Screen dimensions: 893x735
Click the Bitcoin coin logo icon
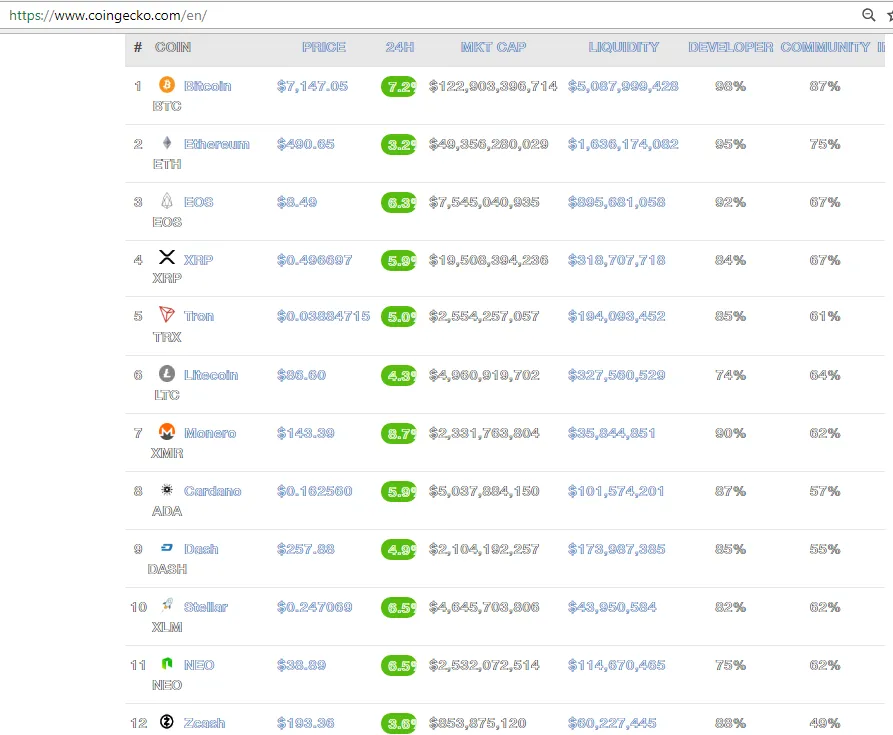(167, 85)
